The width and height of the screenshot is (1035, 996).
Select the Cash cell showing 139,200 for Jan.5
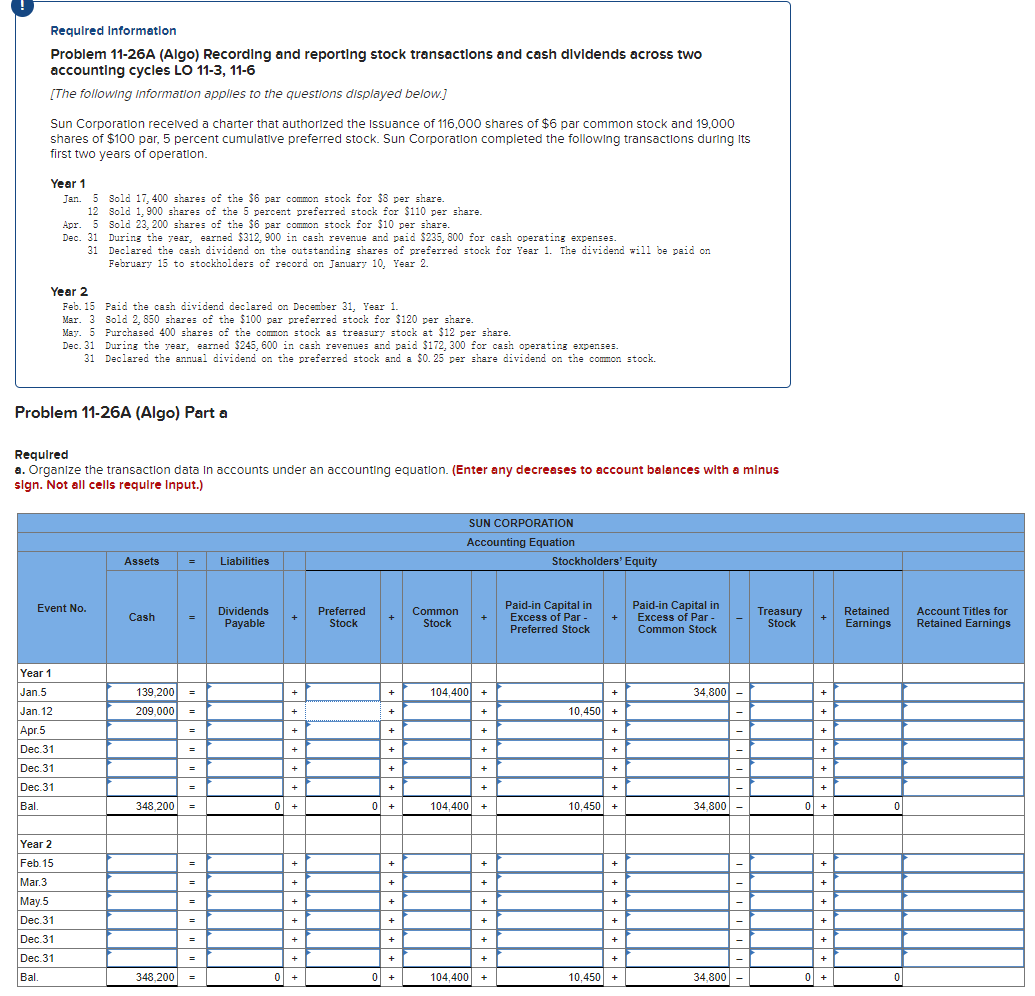click(140, 691)
